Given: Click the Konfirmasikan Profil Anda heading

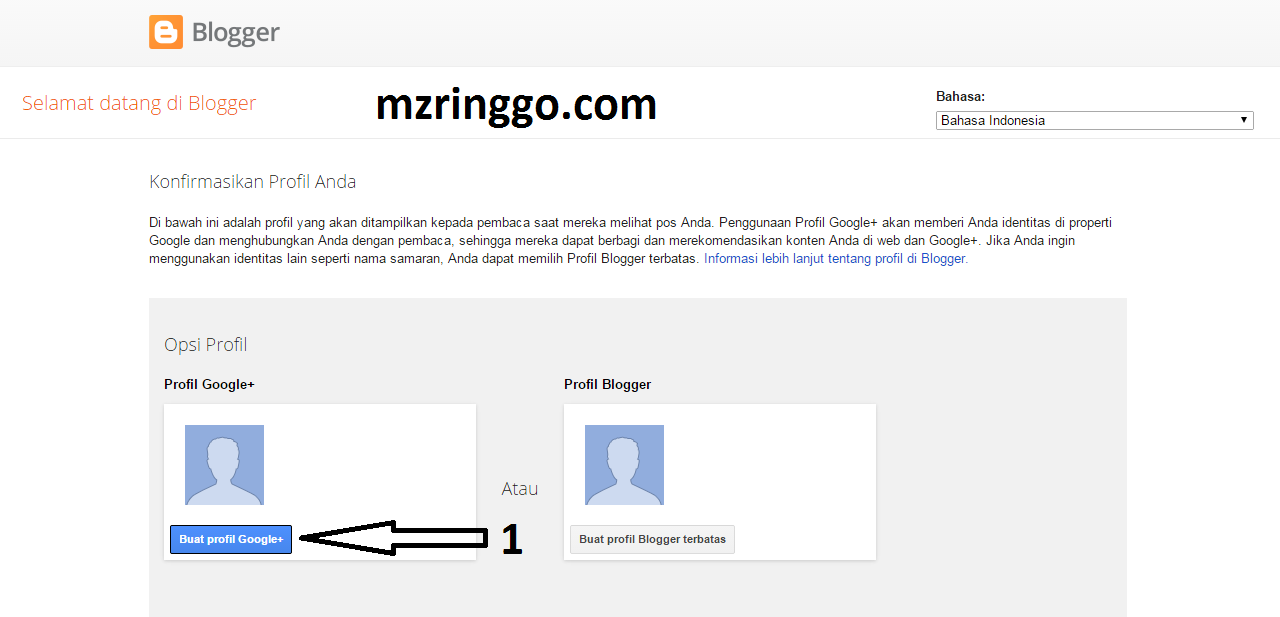Looking at the screenshot, I should point(253,182).
